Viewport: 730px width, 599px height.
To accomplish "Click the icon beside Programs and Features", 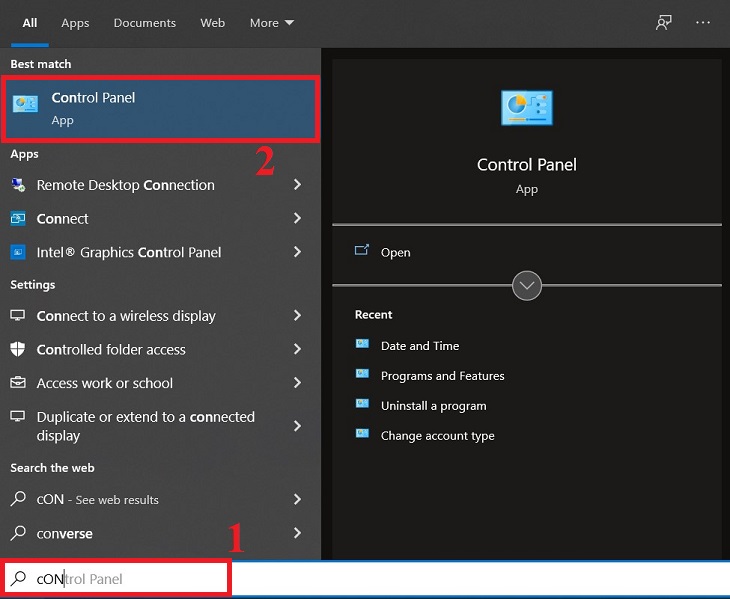I will pyautogui.click(x=362, y=374).
